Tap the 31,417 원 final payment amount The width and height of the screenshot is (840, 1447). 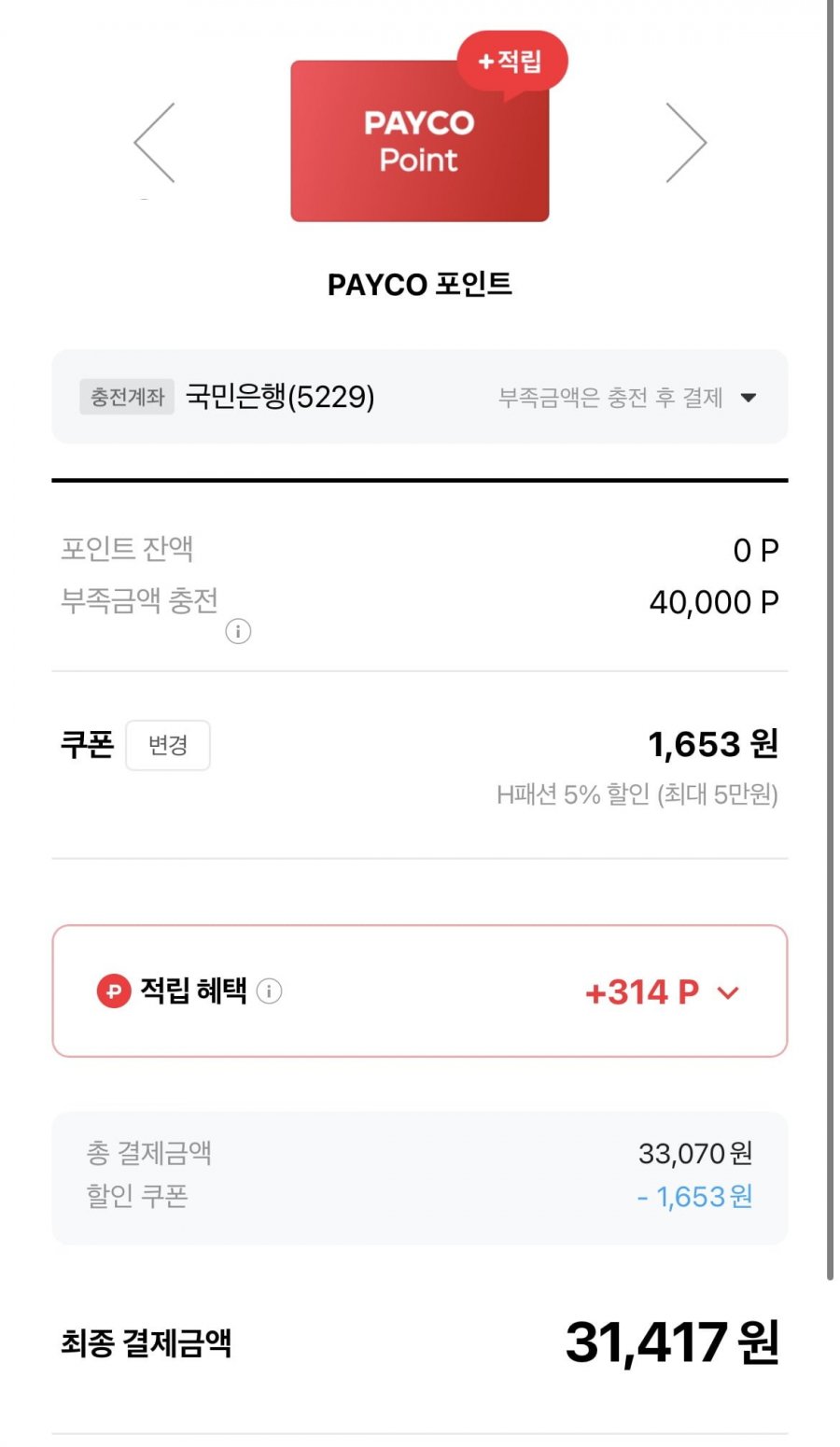click(671, 1342)
